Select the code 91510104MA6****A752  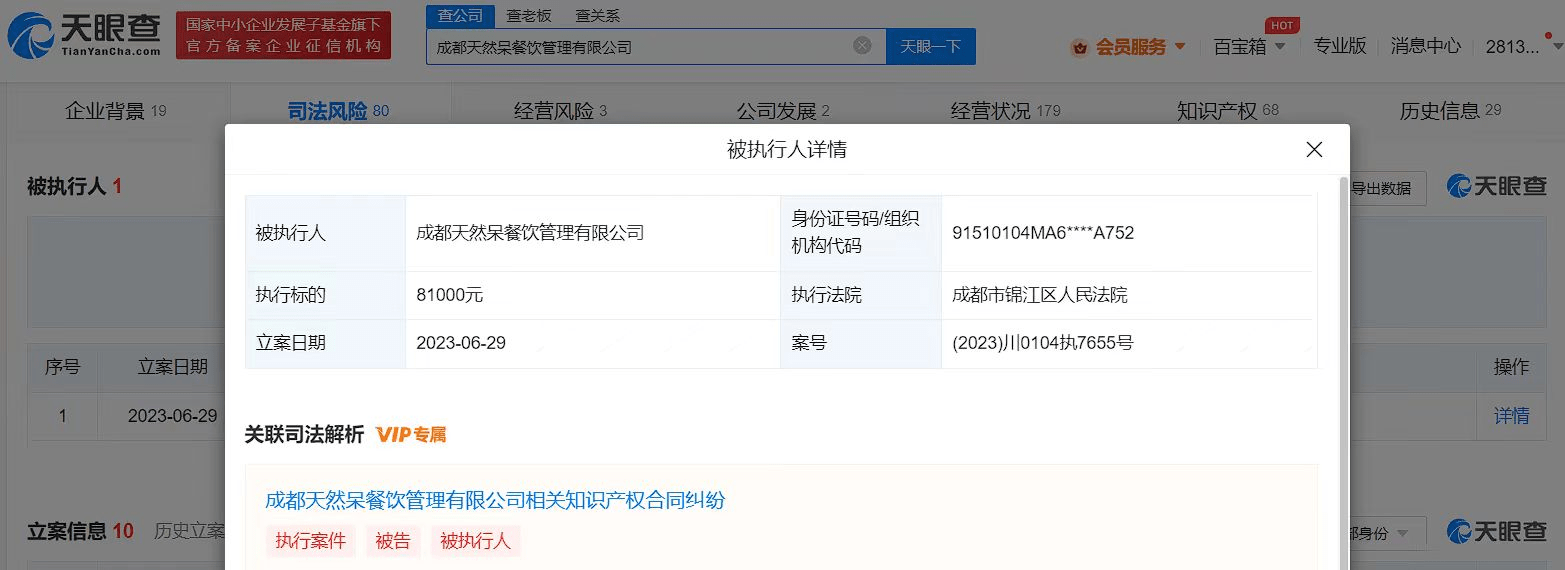tap(1043, 233)
